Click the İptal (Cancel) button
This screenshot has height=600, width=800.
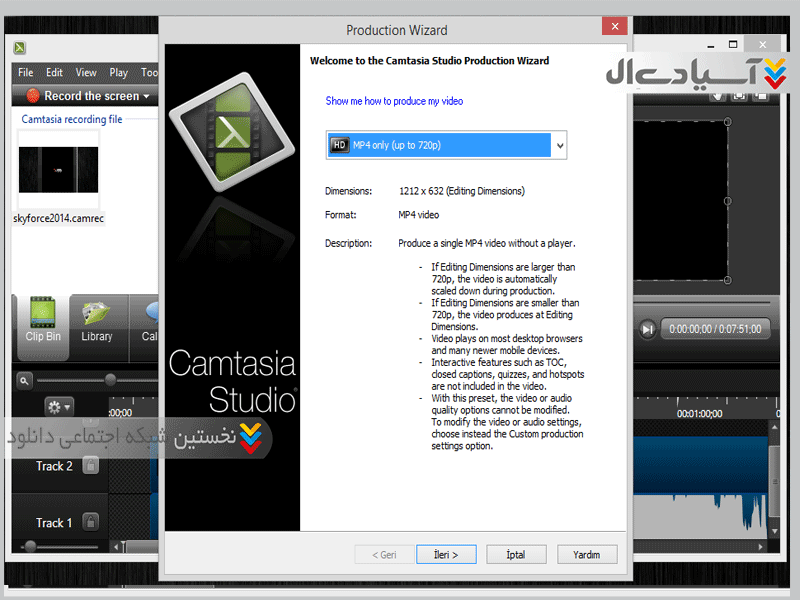[515, 554]
